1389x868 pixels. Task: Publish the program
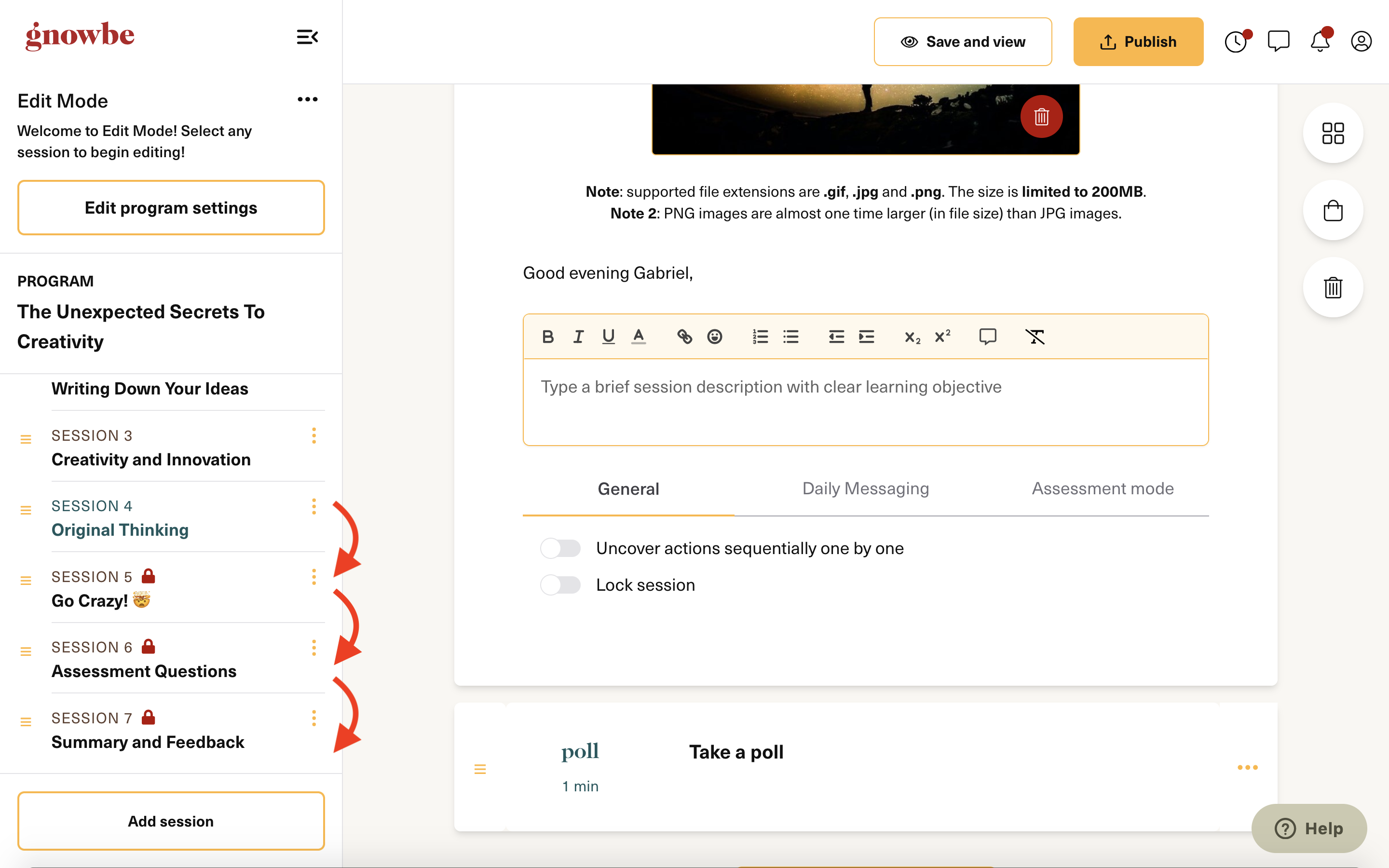point(1138,42)
